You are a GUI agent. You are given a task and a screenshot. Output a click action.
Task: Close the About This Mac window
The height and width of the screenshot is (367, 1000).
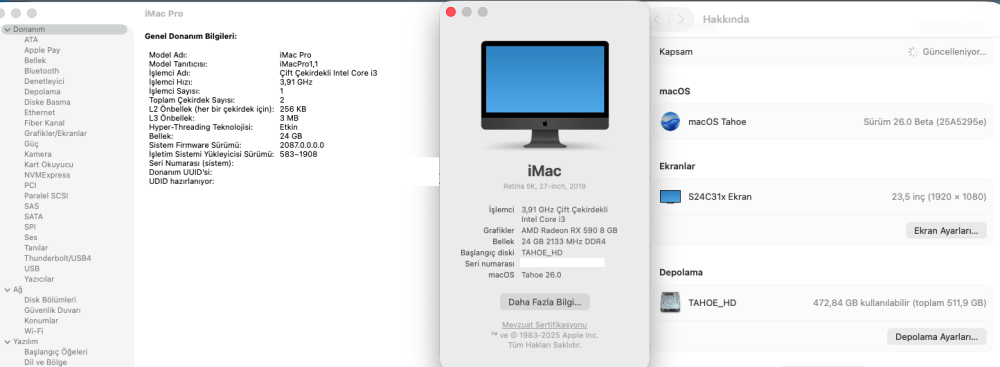pyautogui.click(x=451, y=12)
